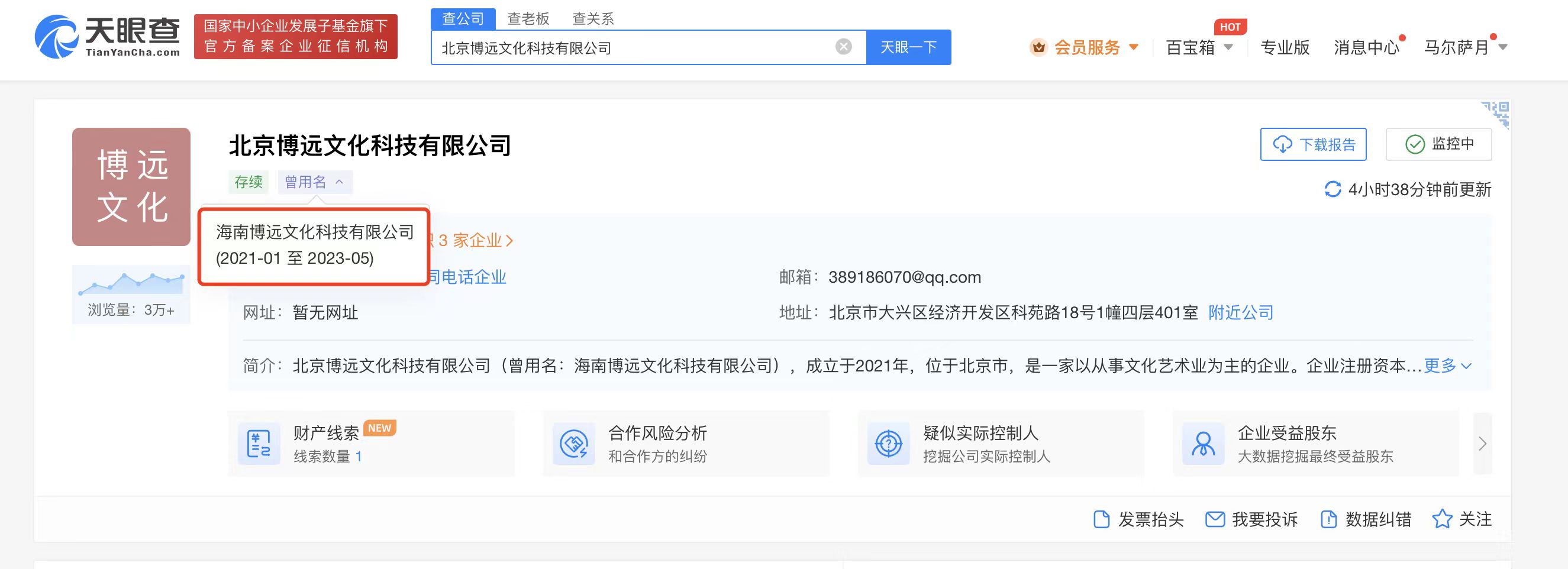Image resolution: width=1568 pixels, height=569 pixels.
Task: Click the right arrow to show more cards
Action: coord(1482,444)
